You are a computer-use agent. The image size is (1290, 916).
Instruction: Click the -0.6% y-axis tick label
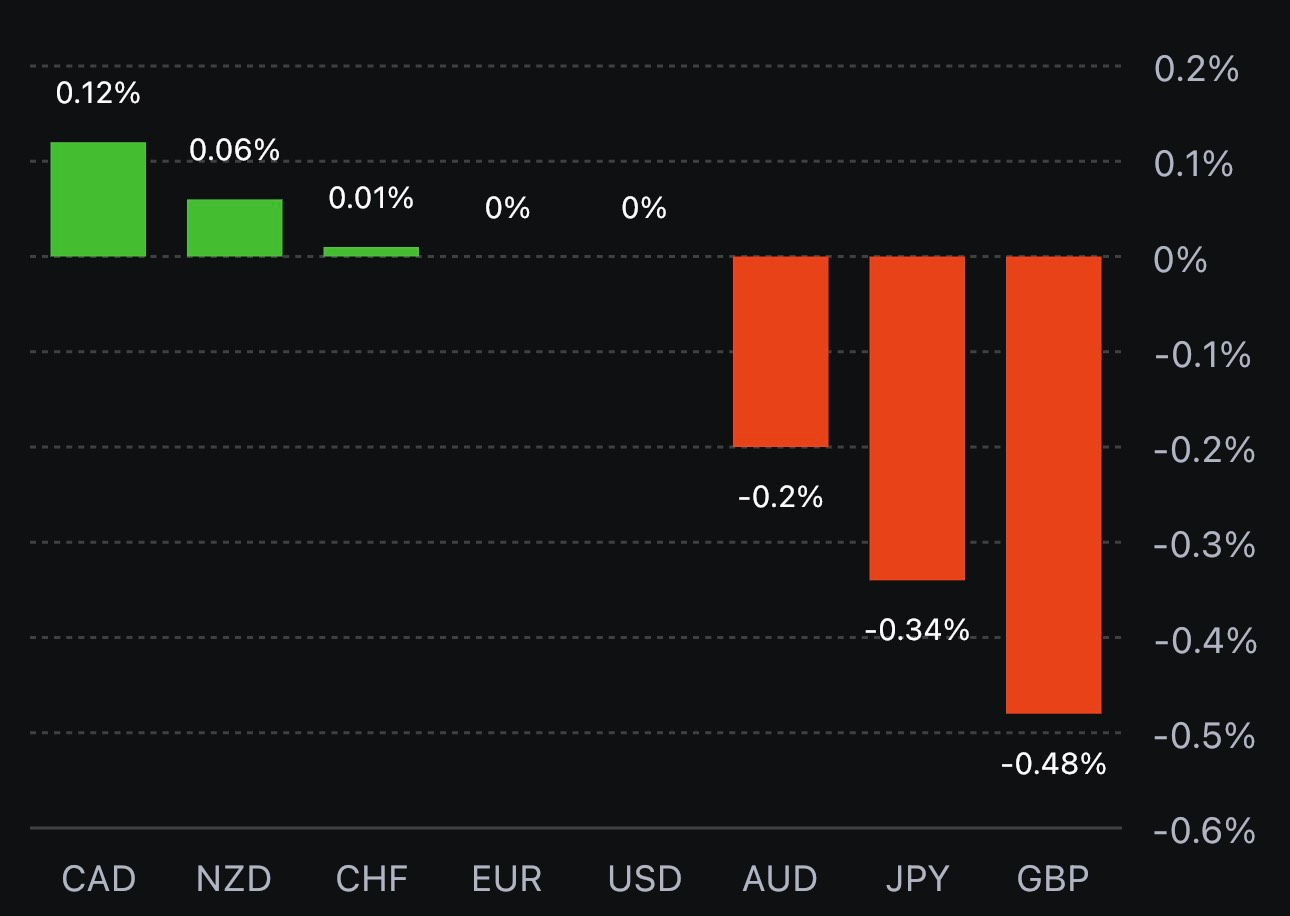click(x=1204, y=831)
